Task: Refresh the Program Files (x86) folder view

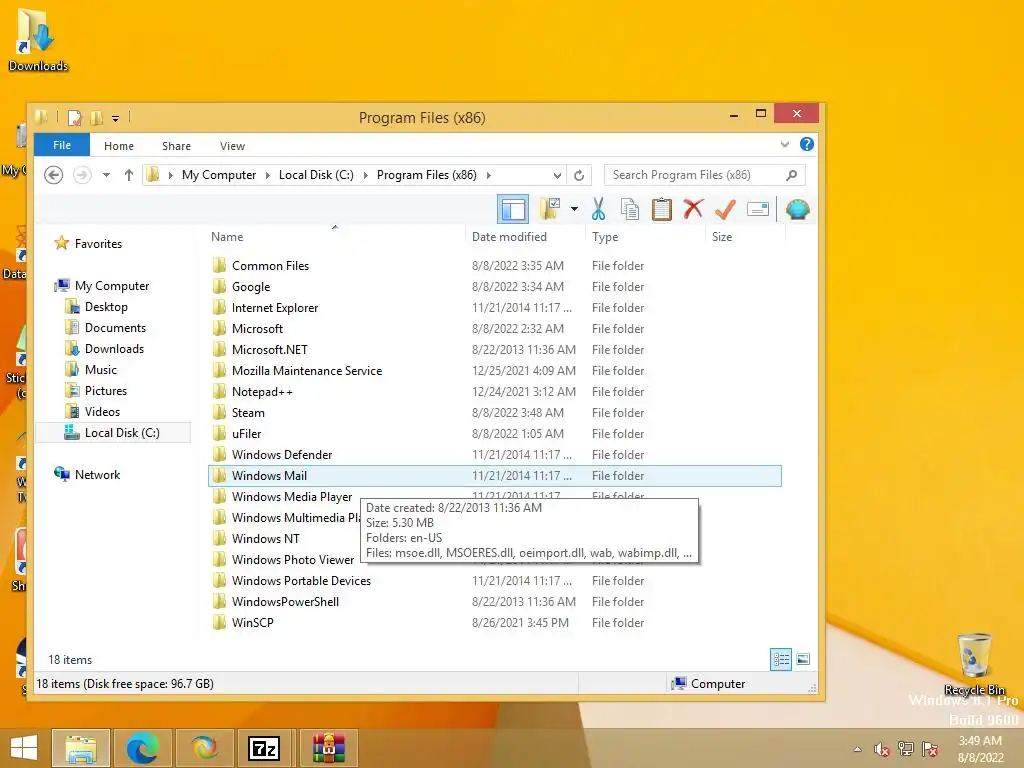Action: pos(579,175)
